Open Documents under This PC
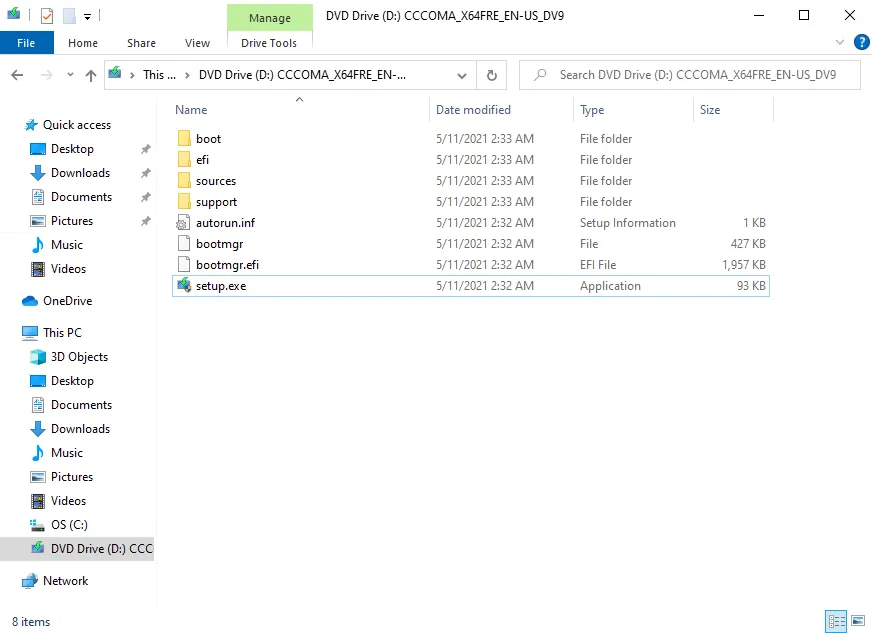This screenshot has height=633, width=872. click(x=81, y=404)
